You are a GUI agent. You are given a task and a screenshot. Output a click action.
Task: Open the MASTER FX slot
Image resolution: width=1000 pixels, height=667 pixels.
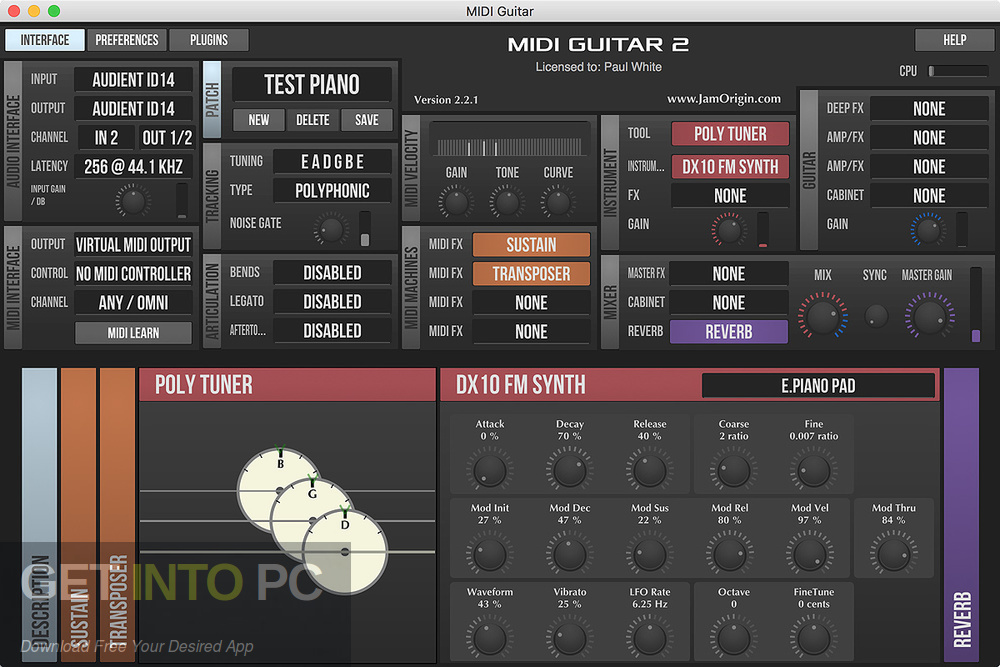tap(729, 274)
